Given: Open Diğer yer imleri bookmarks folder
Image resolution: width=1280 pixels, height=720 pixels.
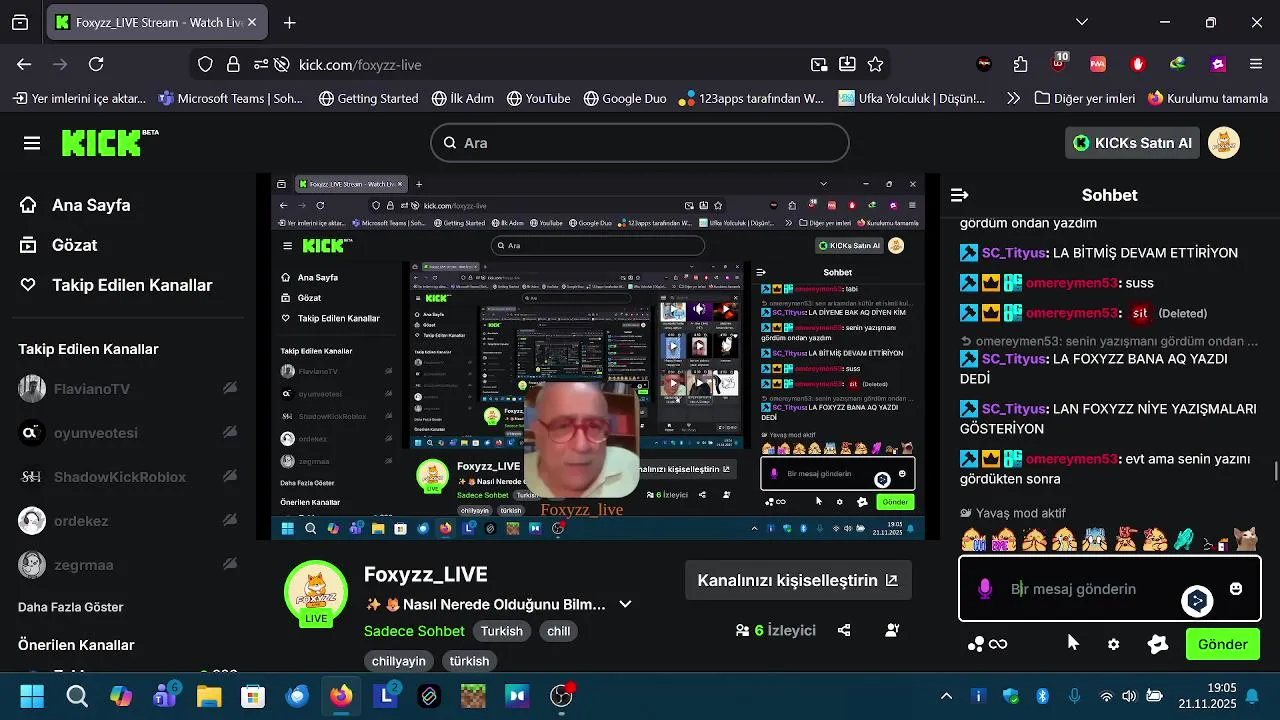Looking at the screenshot, I should (1085, 98).
